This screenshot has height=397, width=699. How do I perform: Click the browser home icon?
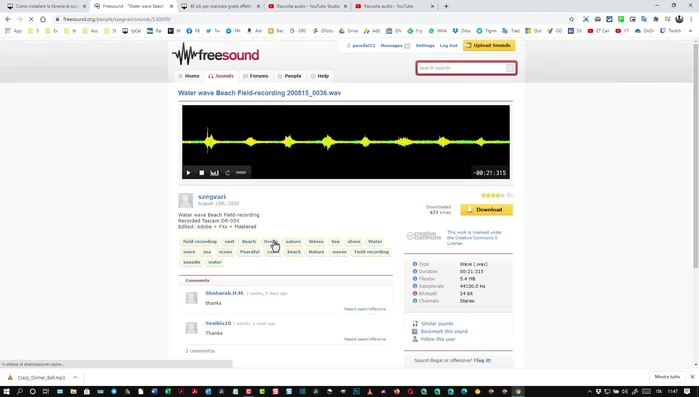pyautogui.click(x=43, y=19)
